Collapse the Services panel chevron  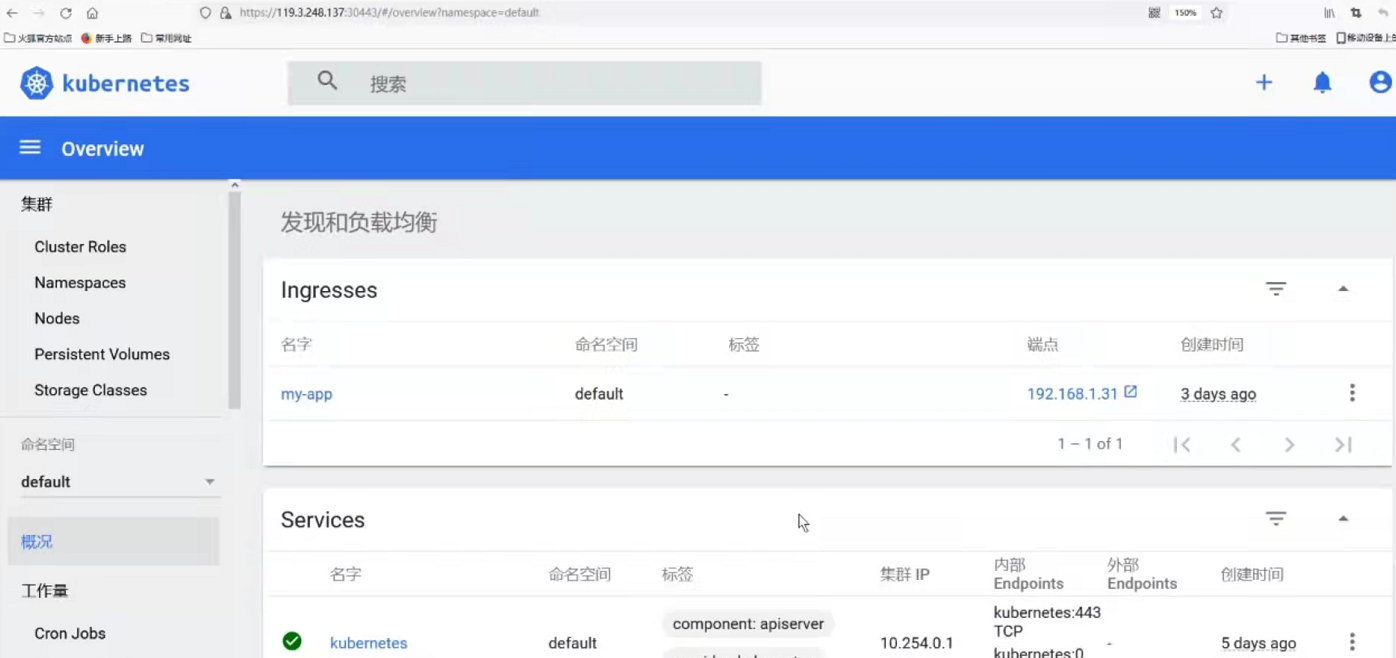tap(1344, 517)
